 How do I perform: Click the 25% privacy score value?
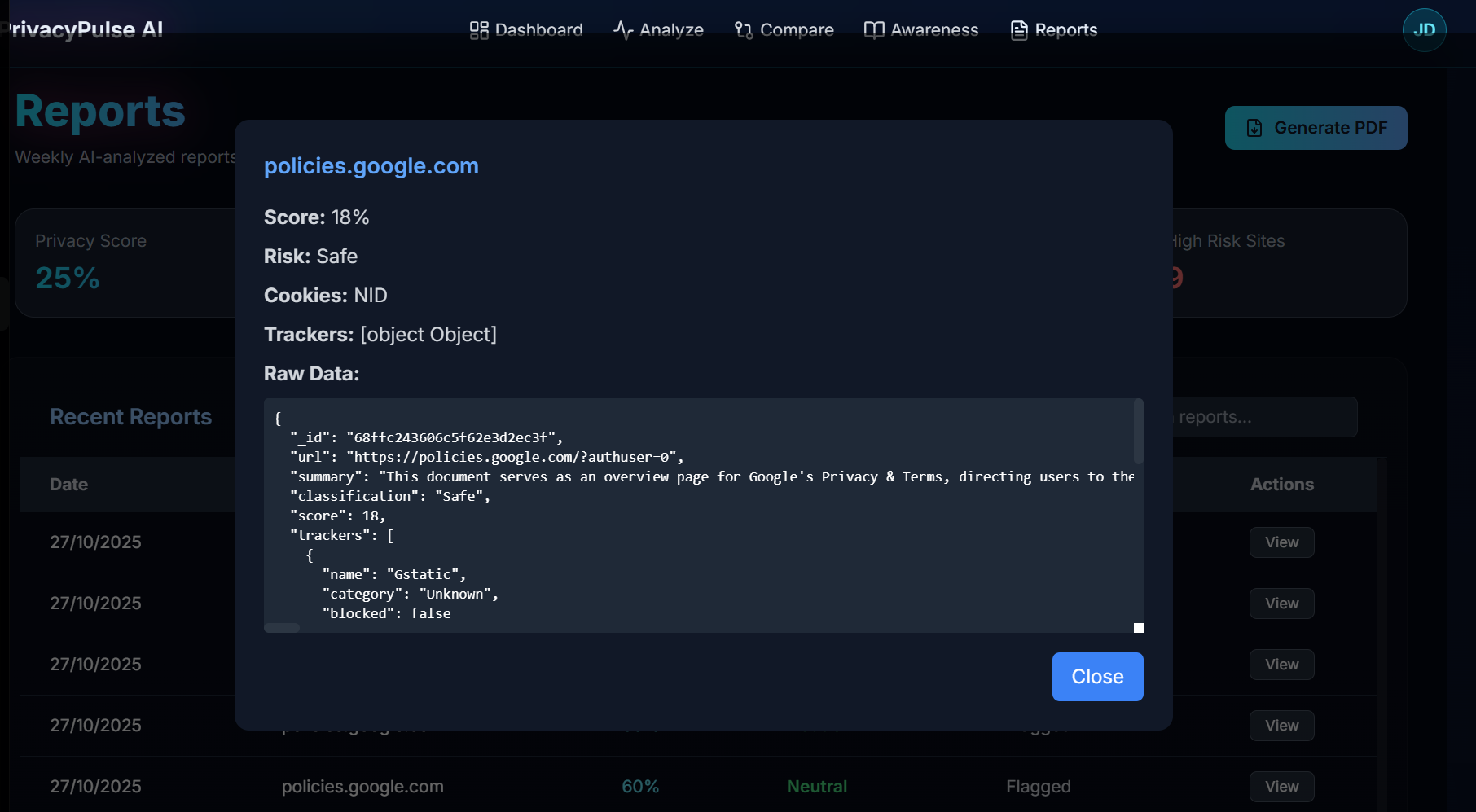click(68, 279)
